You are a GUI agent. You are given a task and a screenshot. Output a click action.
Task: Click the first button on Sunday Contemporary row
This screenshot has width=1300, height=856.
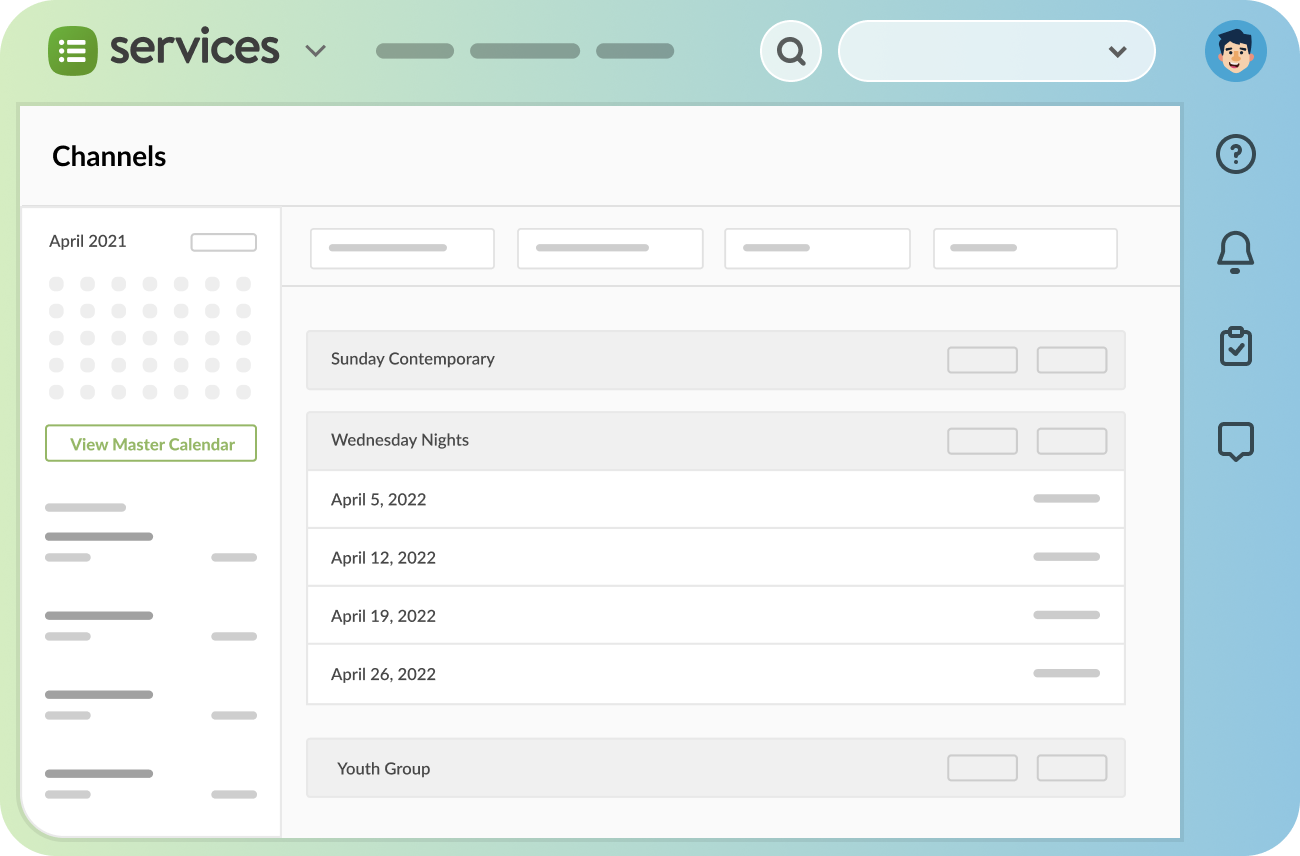[x=982, y=359]
